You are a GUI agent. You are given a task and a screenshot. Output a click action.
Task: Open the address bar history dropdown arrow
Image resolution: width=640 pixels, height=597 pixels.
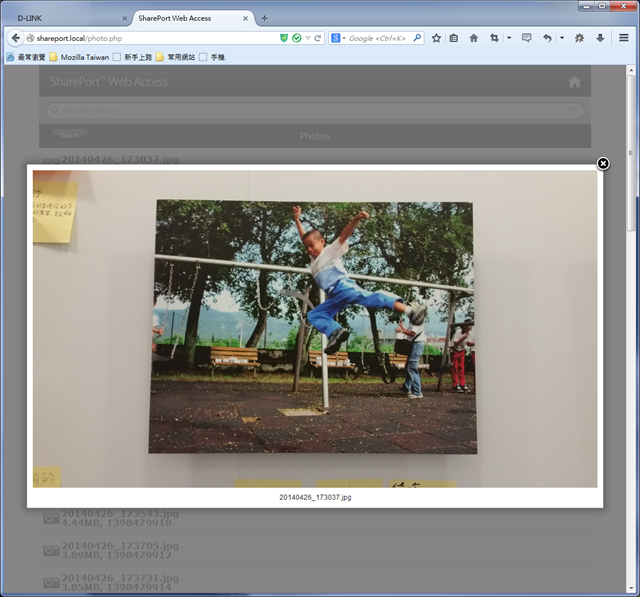[308, 38]
